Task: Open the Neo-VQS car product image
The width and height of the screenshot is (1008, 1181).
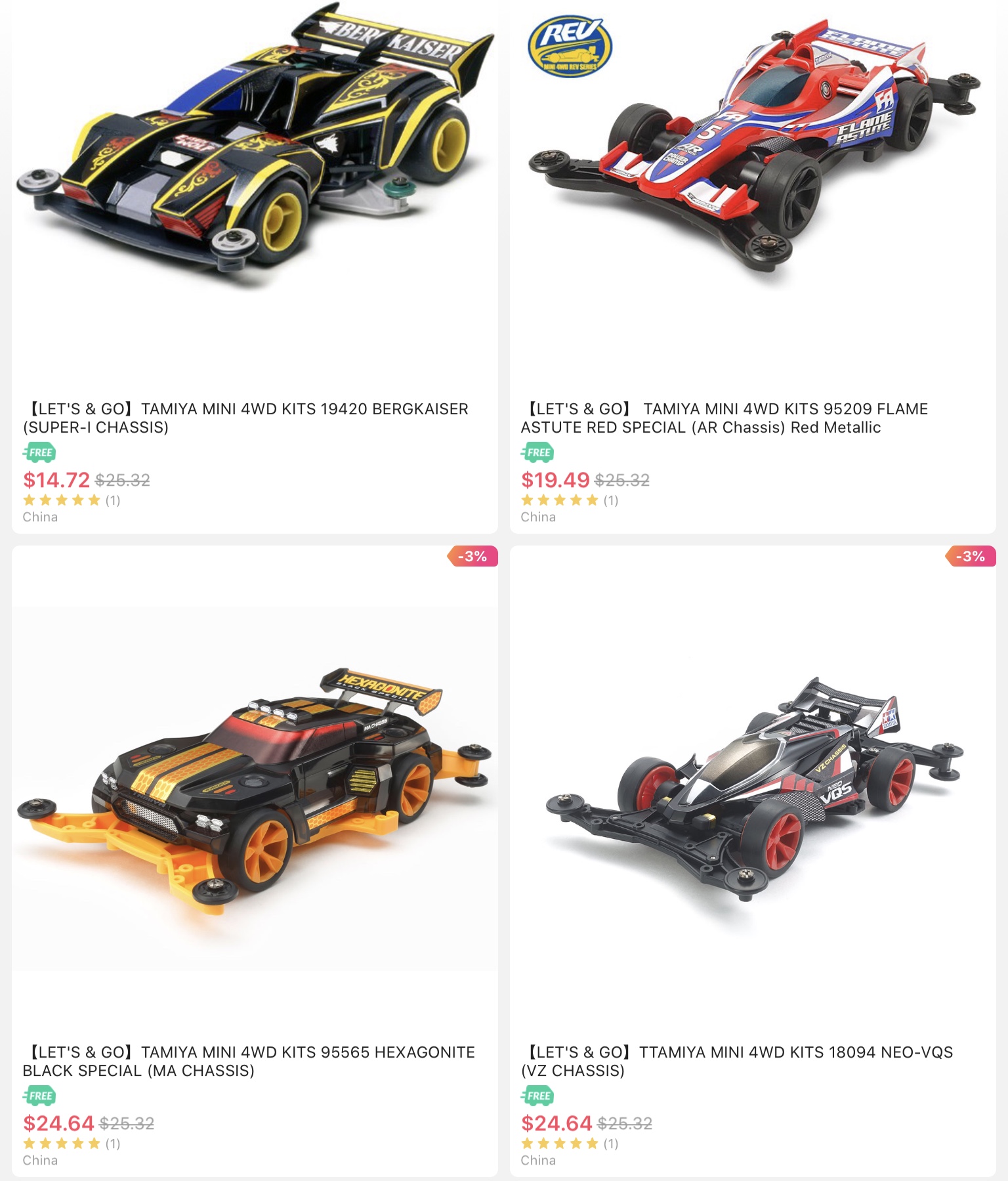Action: (753, 788)
